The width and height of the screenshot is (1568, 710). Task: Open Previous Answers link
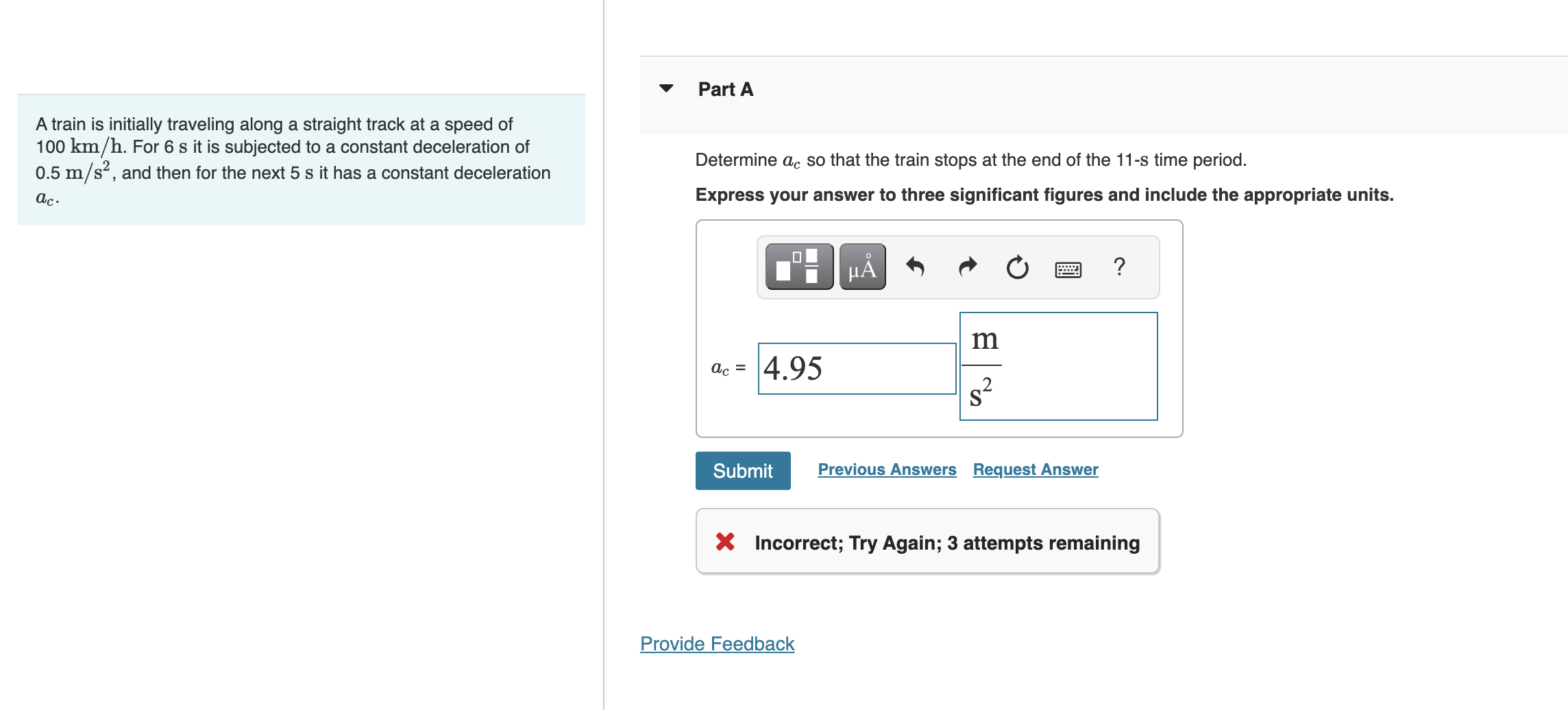point(887,469)
